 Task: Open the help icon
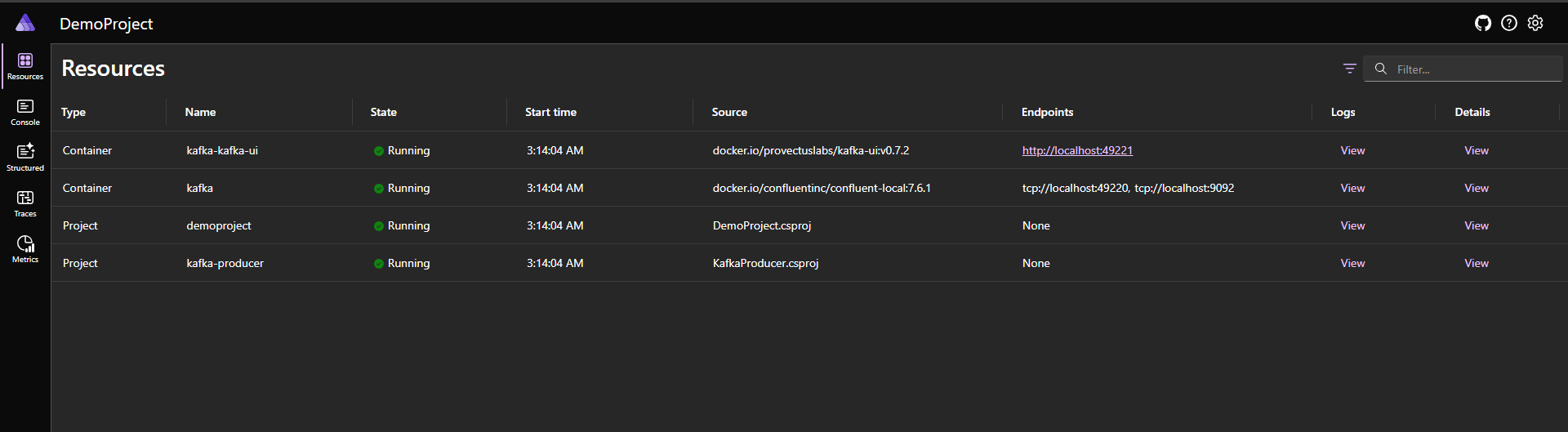pyautogui.click(x=1509, y=23)
